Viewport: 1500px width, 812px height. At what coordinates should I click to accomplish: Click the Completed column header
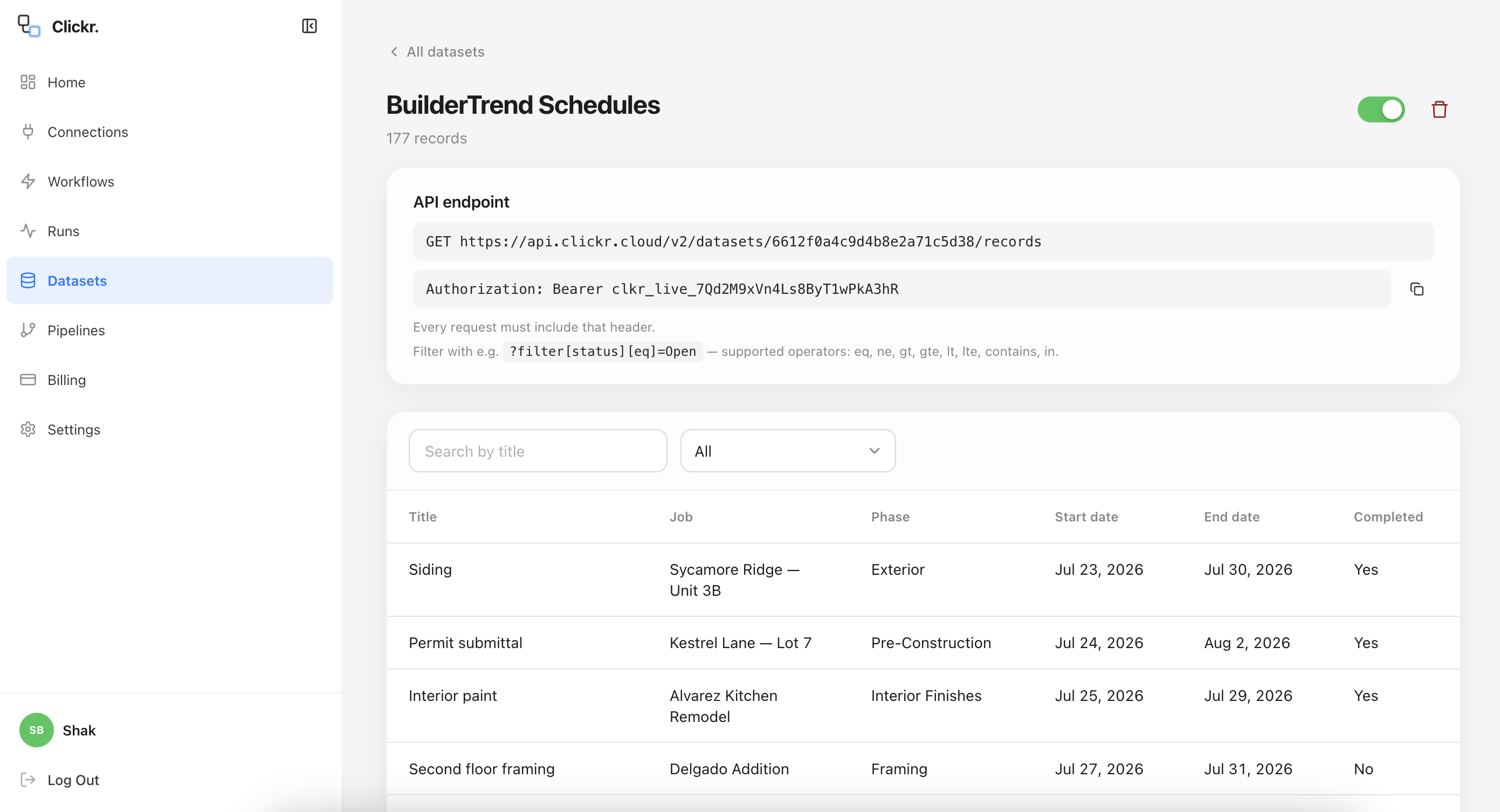pos(1388,517)
